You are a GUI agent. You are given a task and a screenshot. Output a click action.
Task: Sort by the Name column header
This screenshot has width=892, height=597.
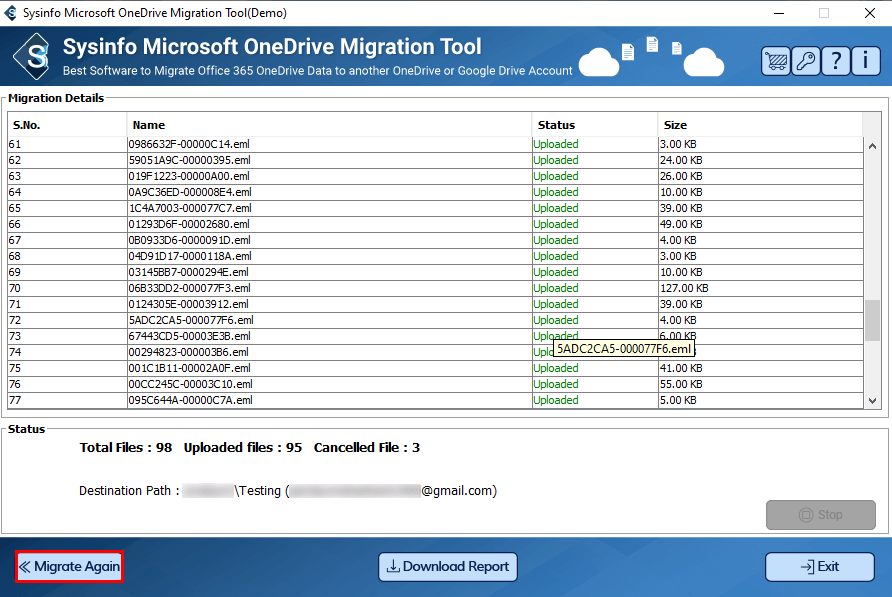[329, 125]
